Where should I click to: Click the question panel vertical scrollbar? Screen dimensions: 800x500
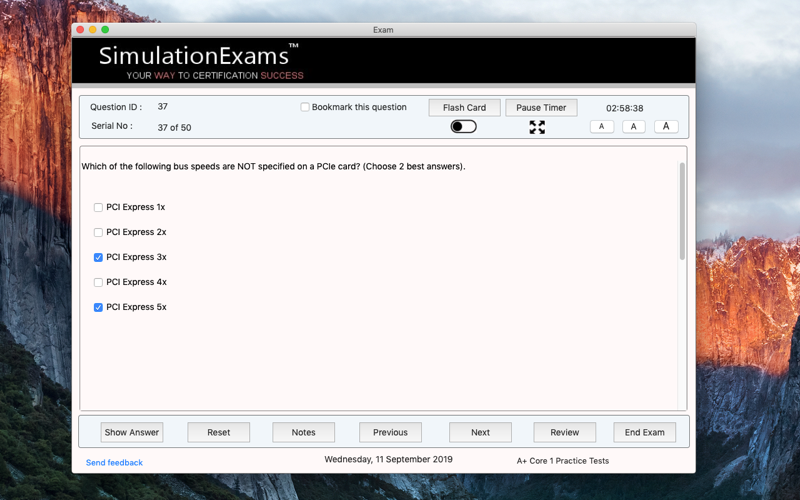coord(682,211)
